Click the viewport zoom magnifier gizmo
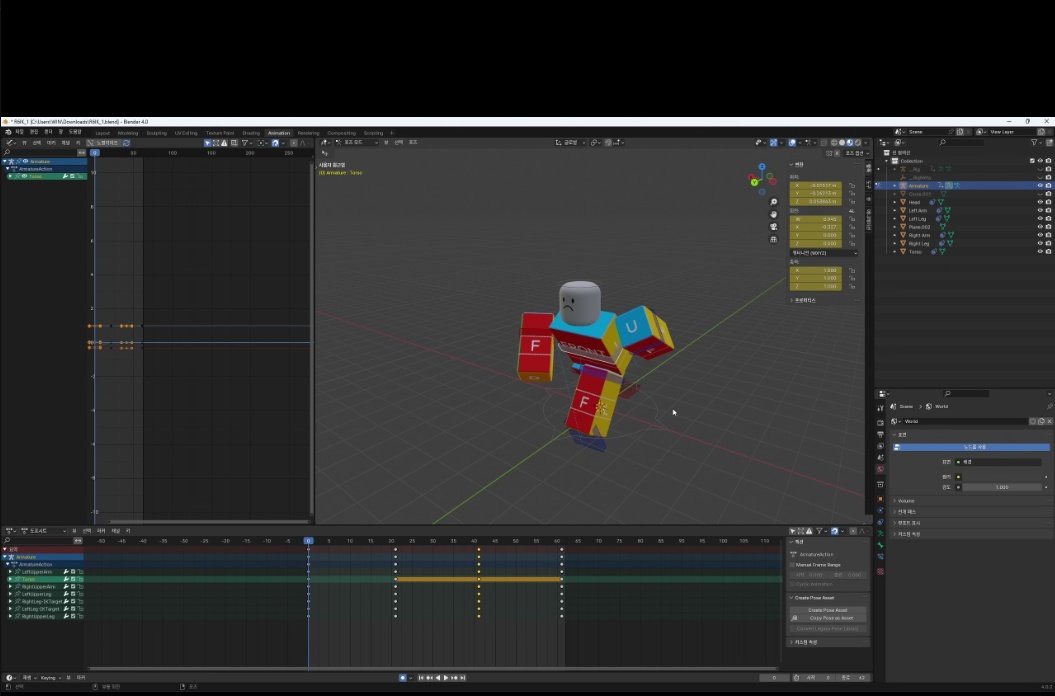 coord(774,202)
